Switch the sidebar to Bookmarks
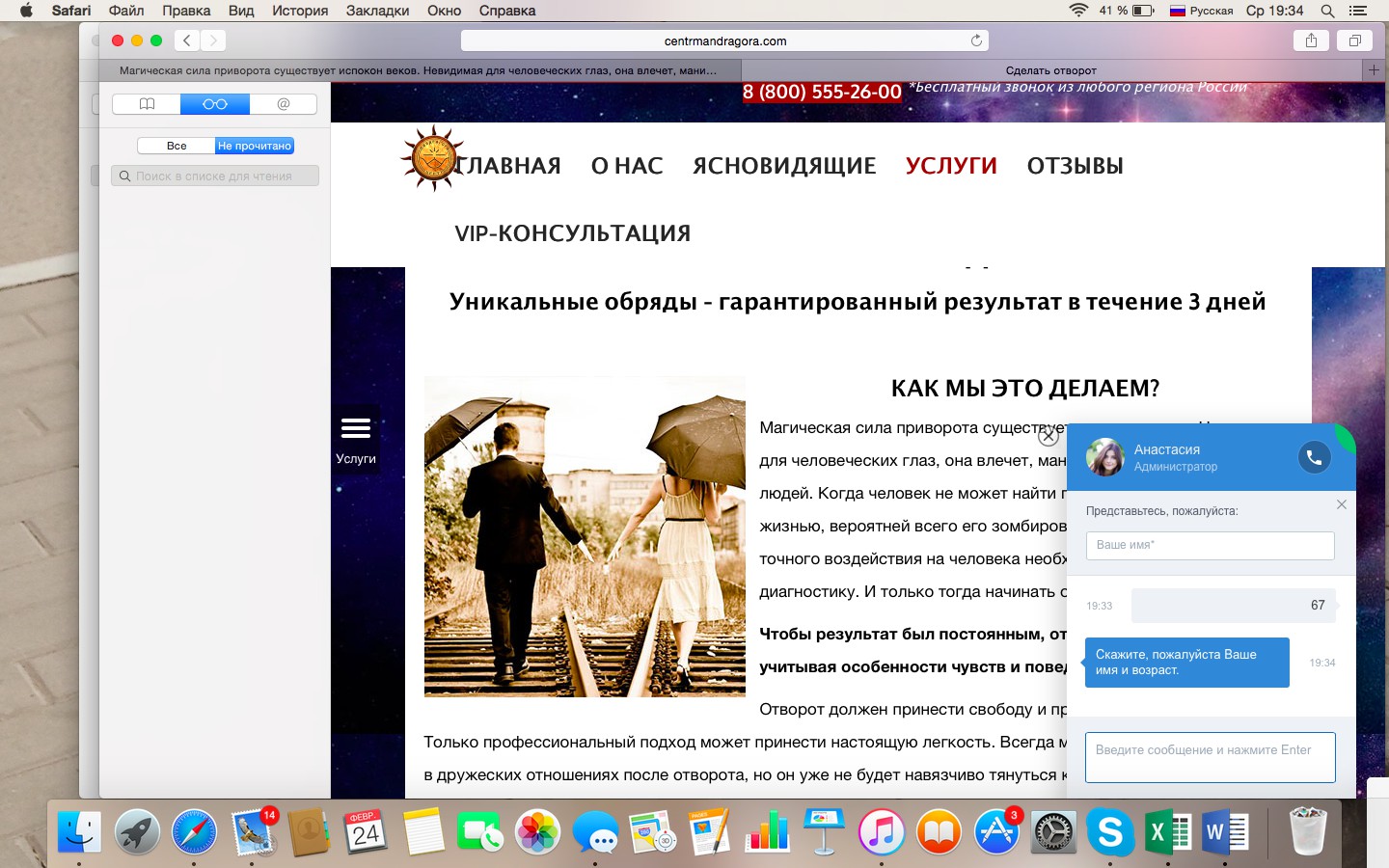This screenshot has width=1389, height=868. (x=147, y=104)
